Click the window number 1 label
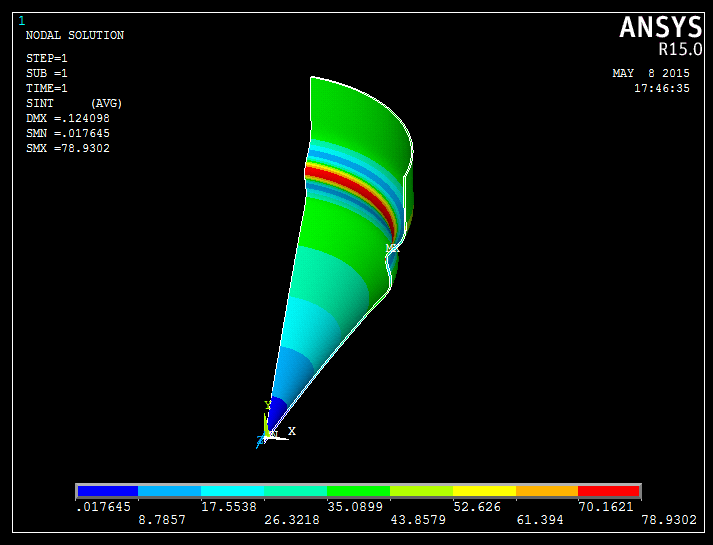Screen dimensions: 713x545 point(22,21)
